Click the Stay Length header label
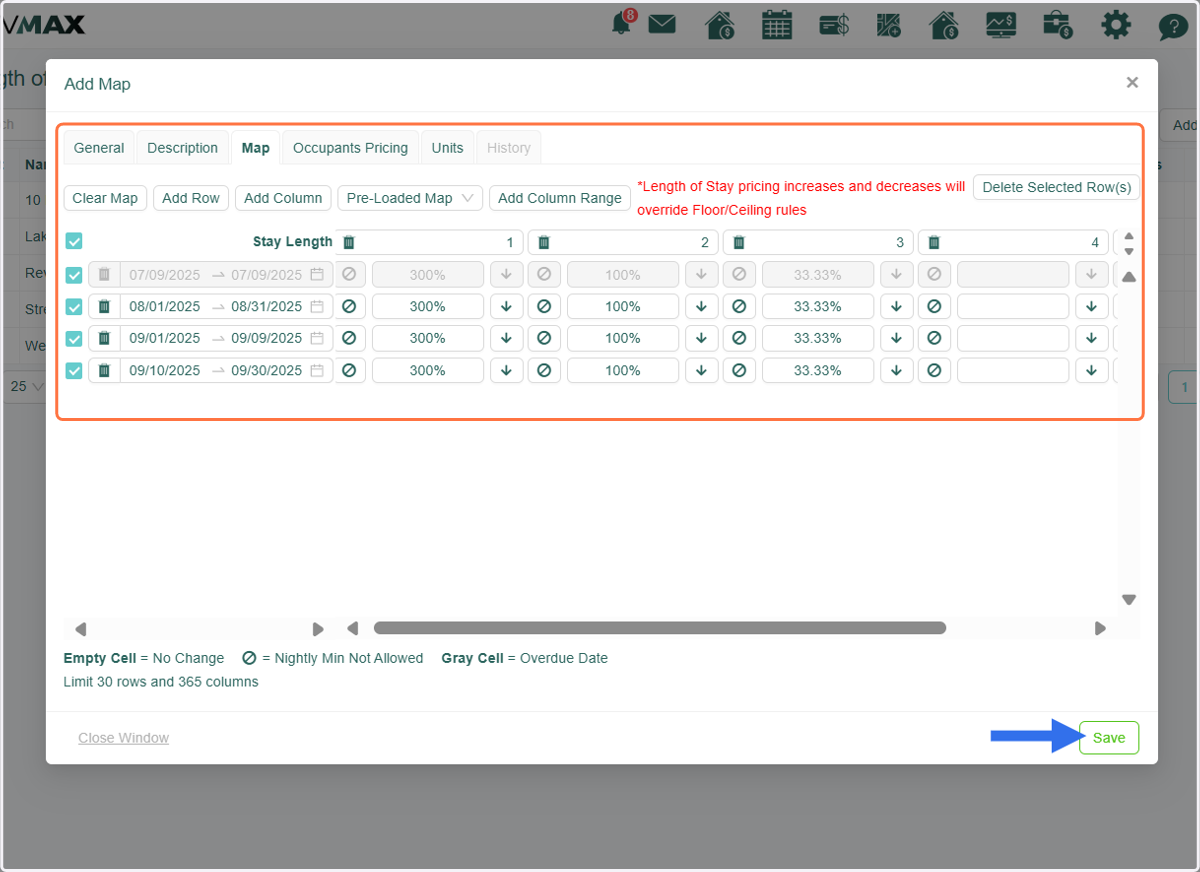This screenshot has width=1200, height=872. 293,242
